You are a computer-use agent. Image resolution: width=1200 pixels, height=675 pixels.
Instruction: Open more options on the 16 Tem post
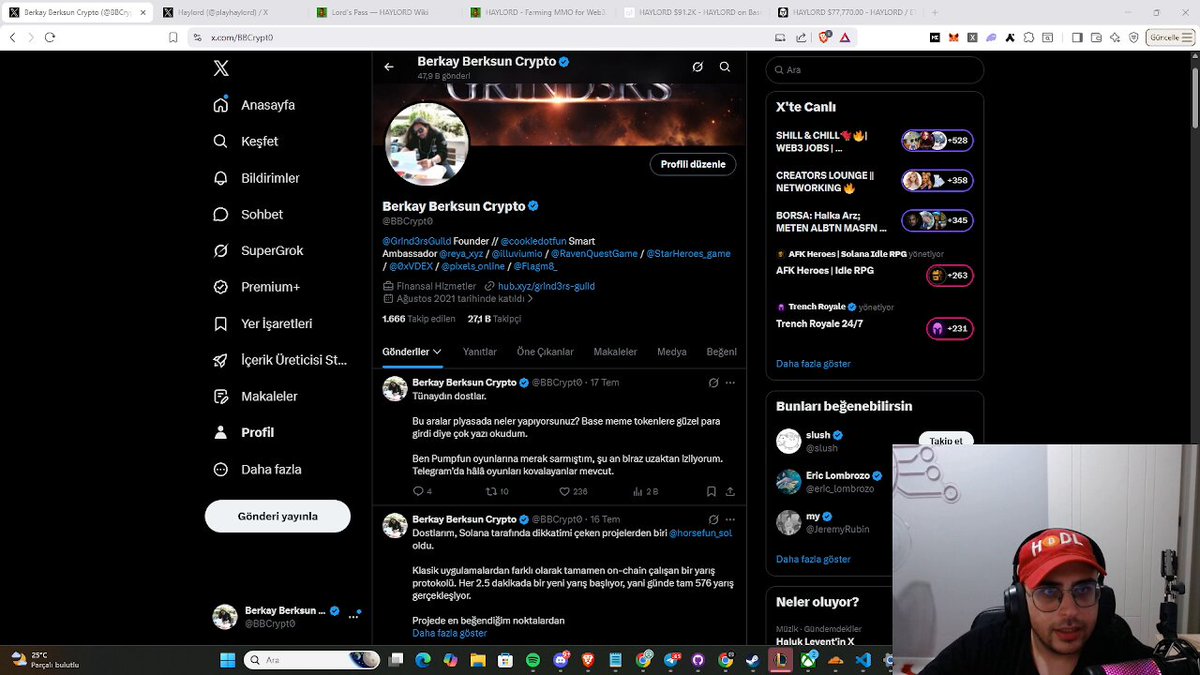point(730,520)
